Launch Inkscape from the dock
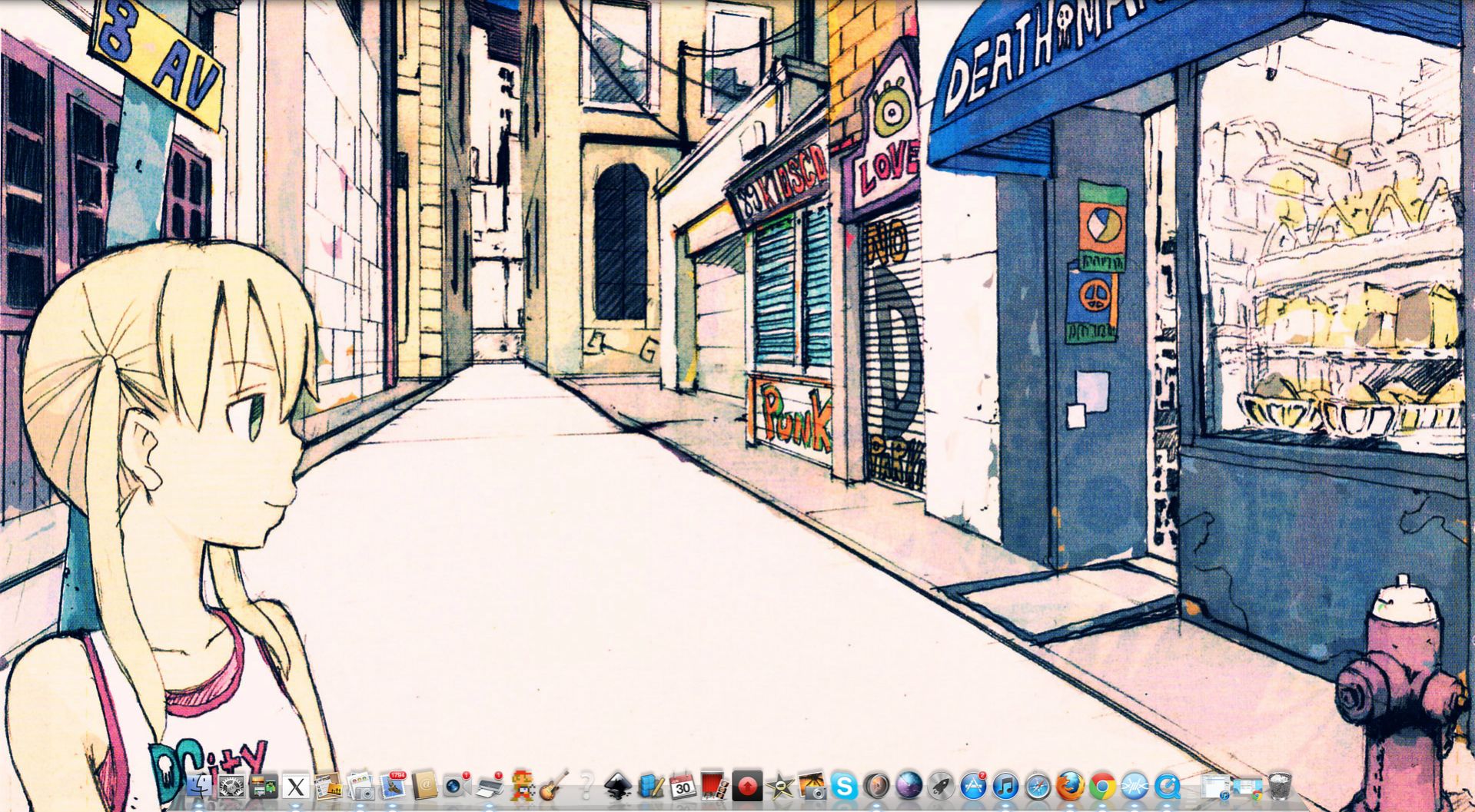1475x812 pixels. click(x=618, y=786)
